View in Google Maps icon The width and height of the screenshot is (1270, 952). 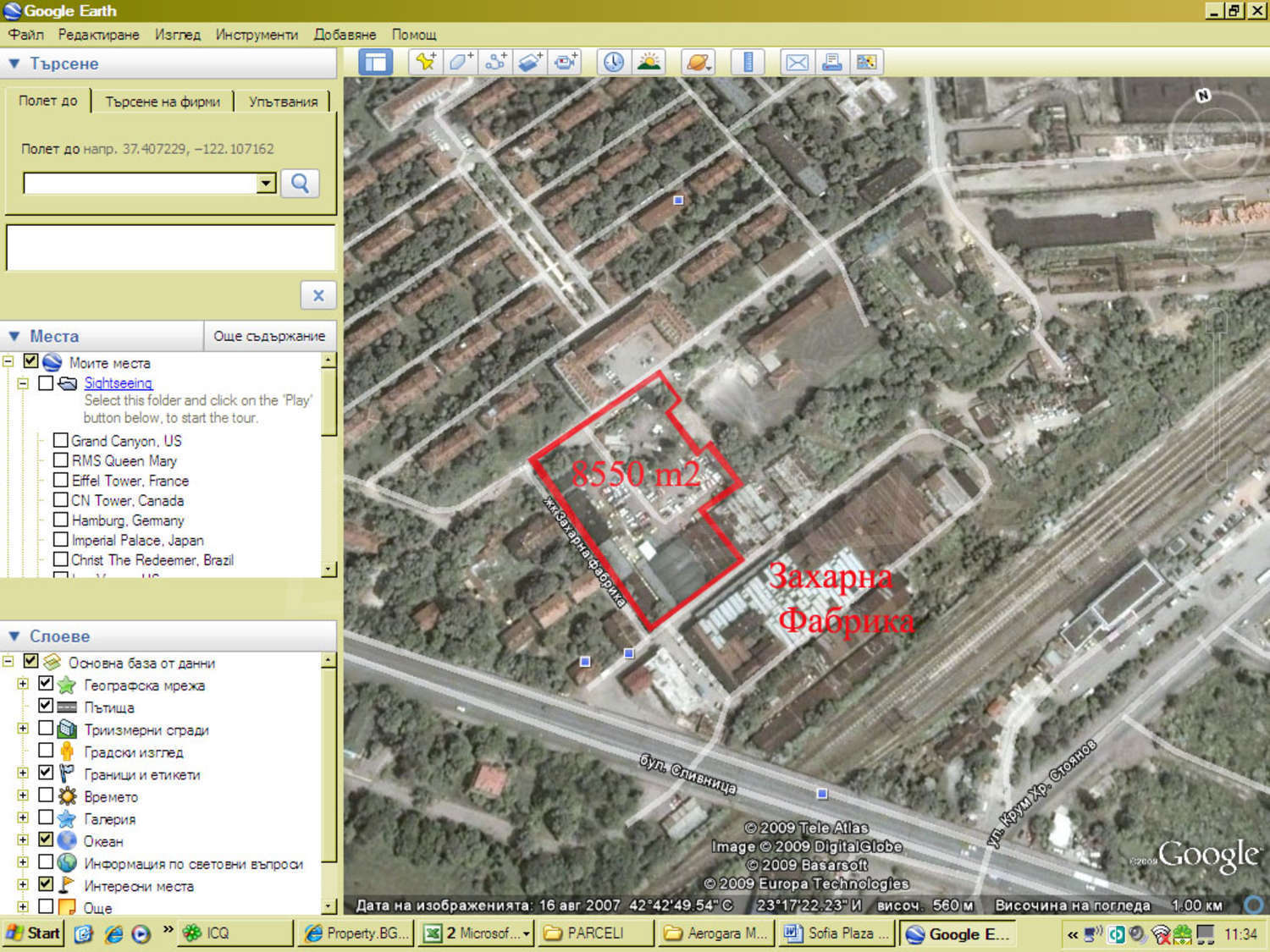866,62
